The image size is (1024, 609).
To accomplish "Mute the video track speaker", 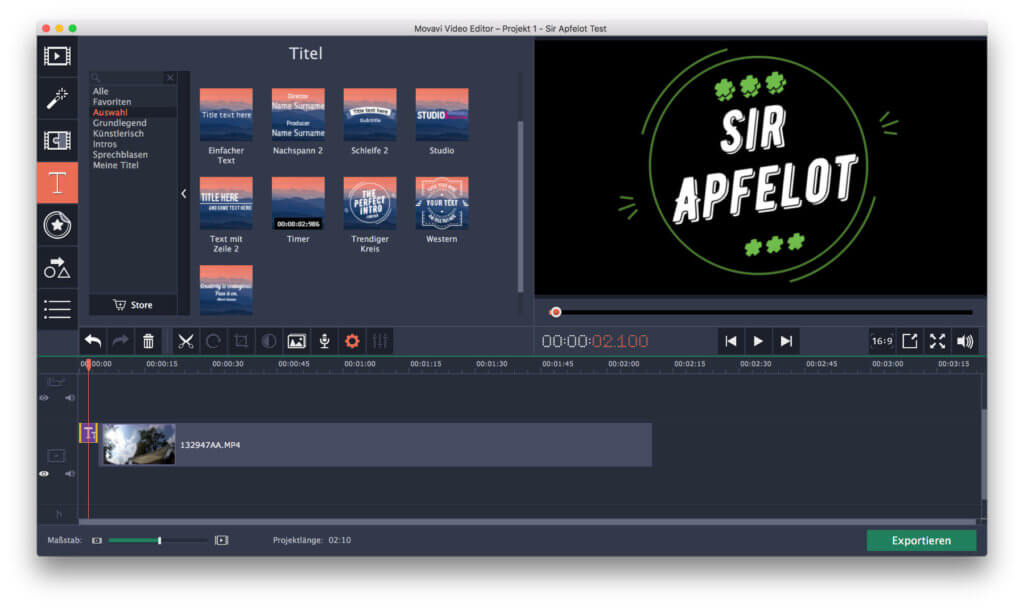I will tap(69, 474).
